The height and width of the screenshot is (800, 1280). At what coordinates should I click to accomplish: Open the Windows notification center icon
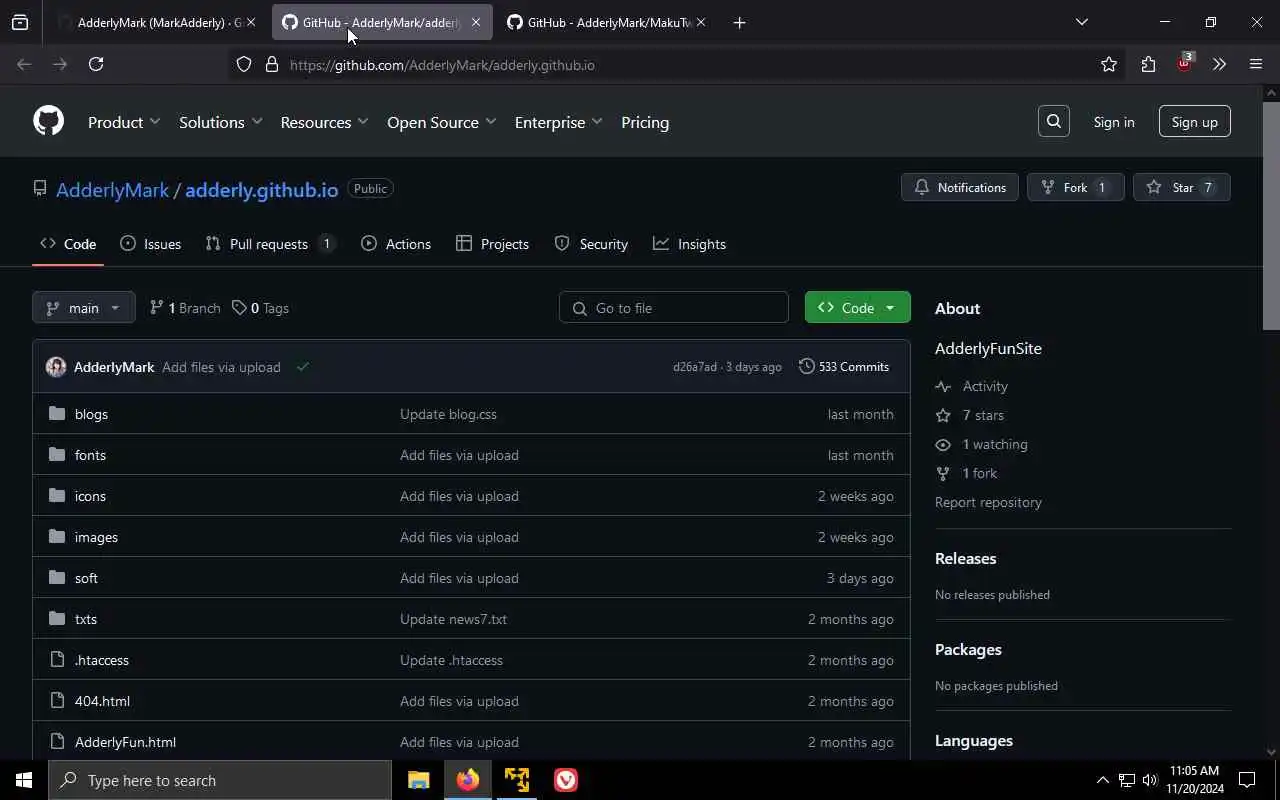1247,780
